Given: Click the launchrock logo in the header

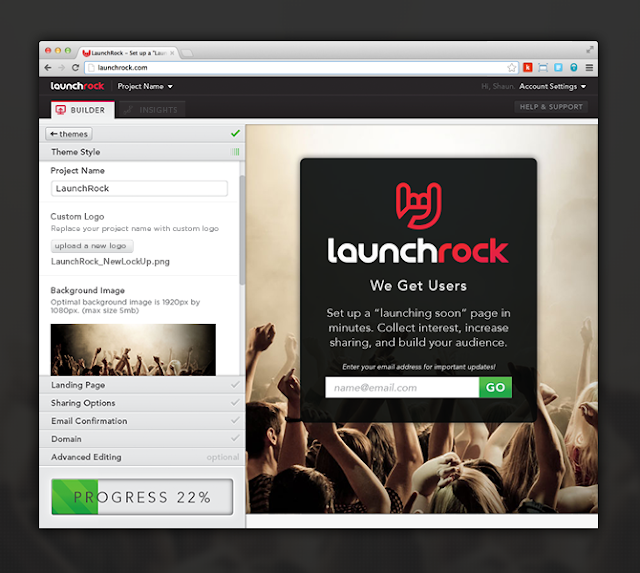Looking at the screenshot, I should pyautogui.click(x=77, y=86).
